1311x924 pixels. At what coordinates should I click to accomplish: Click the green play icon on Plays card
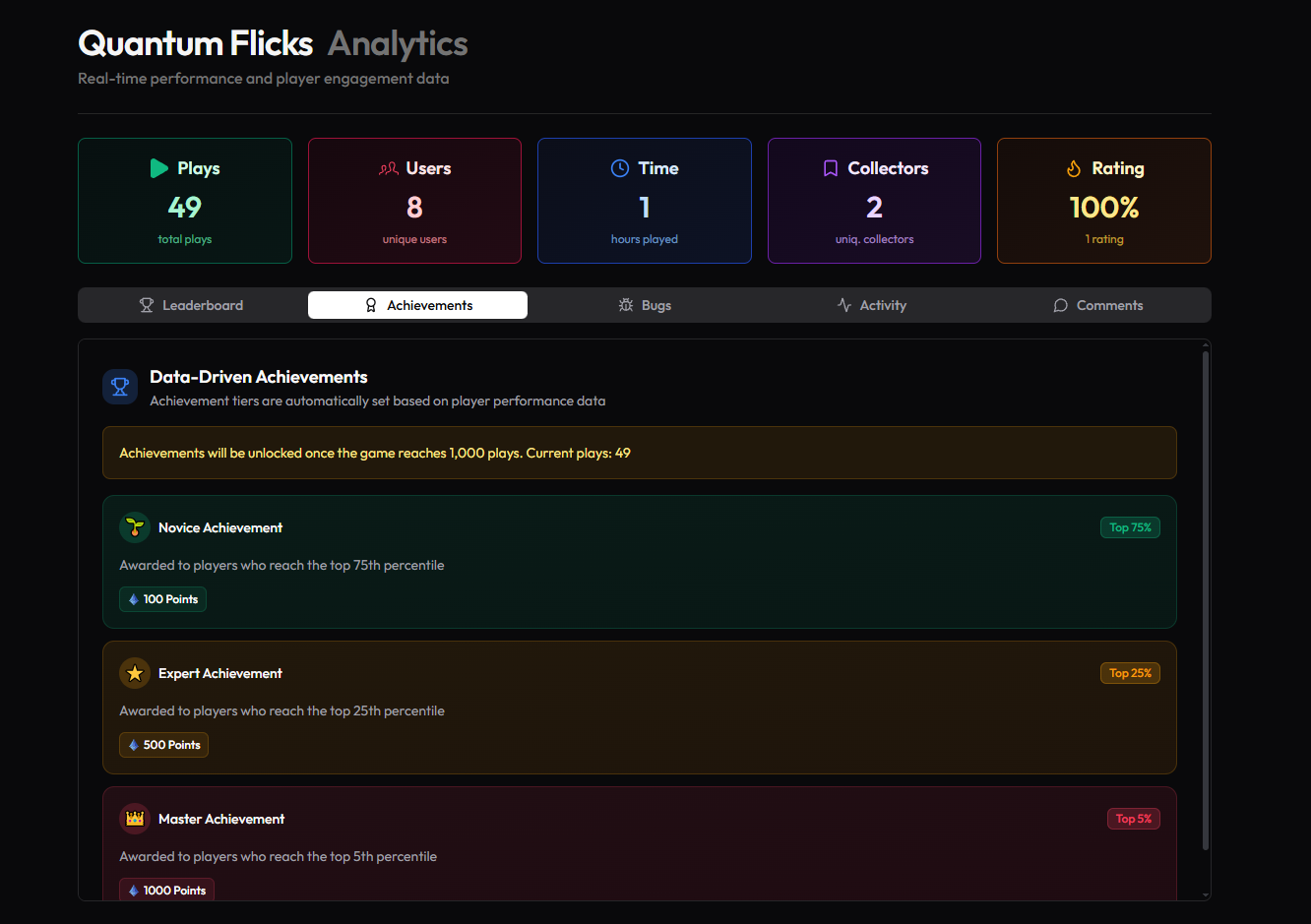tap(158, 168)
